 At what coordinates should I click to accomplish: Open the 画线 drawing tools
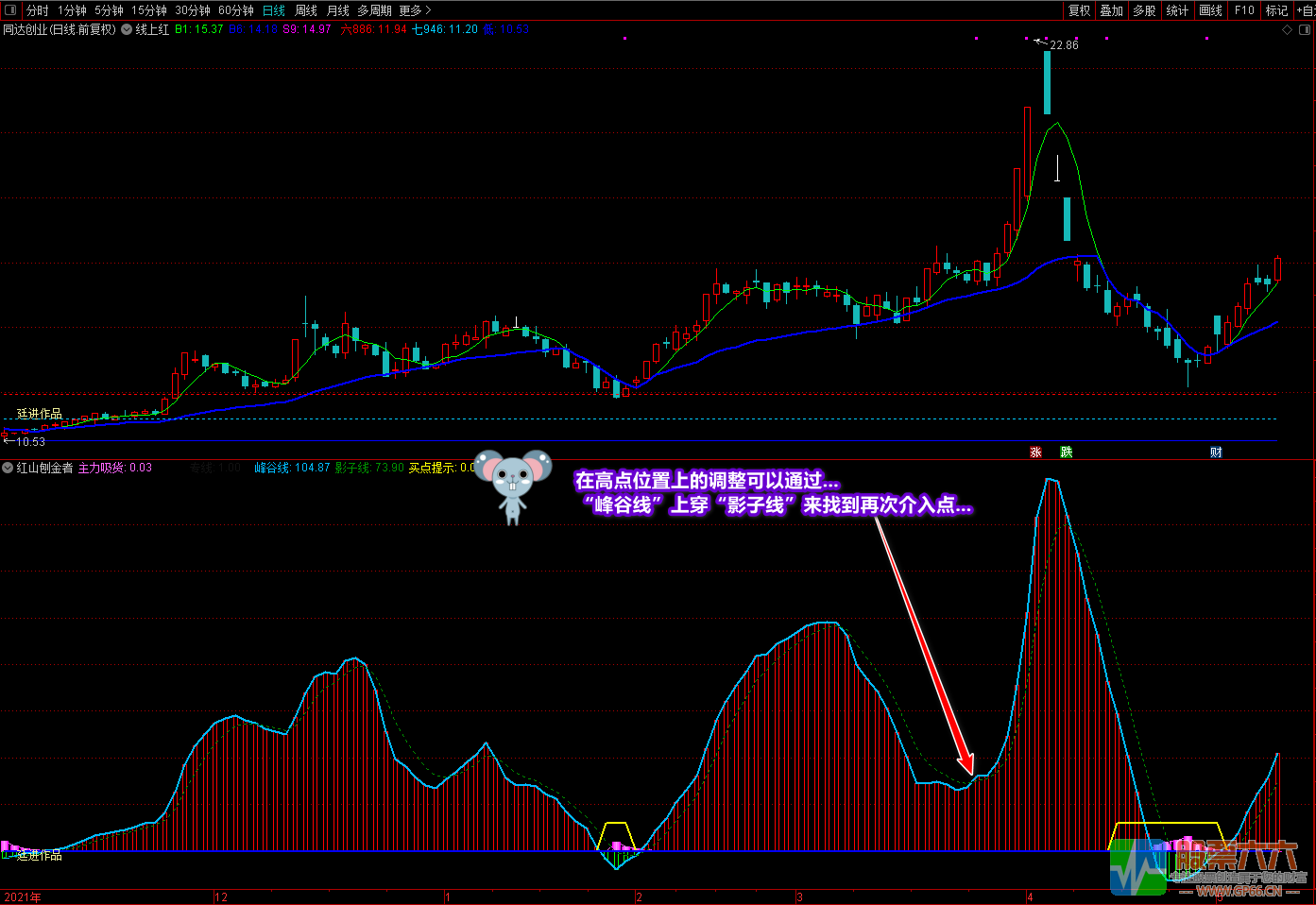(1211, 10)
